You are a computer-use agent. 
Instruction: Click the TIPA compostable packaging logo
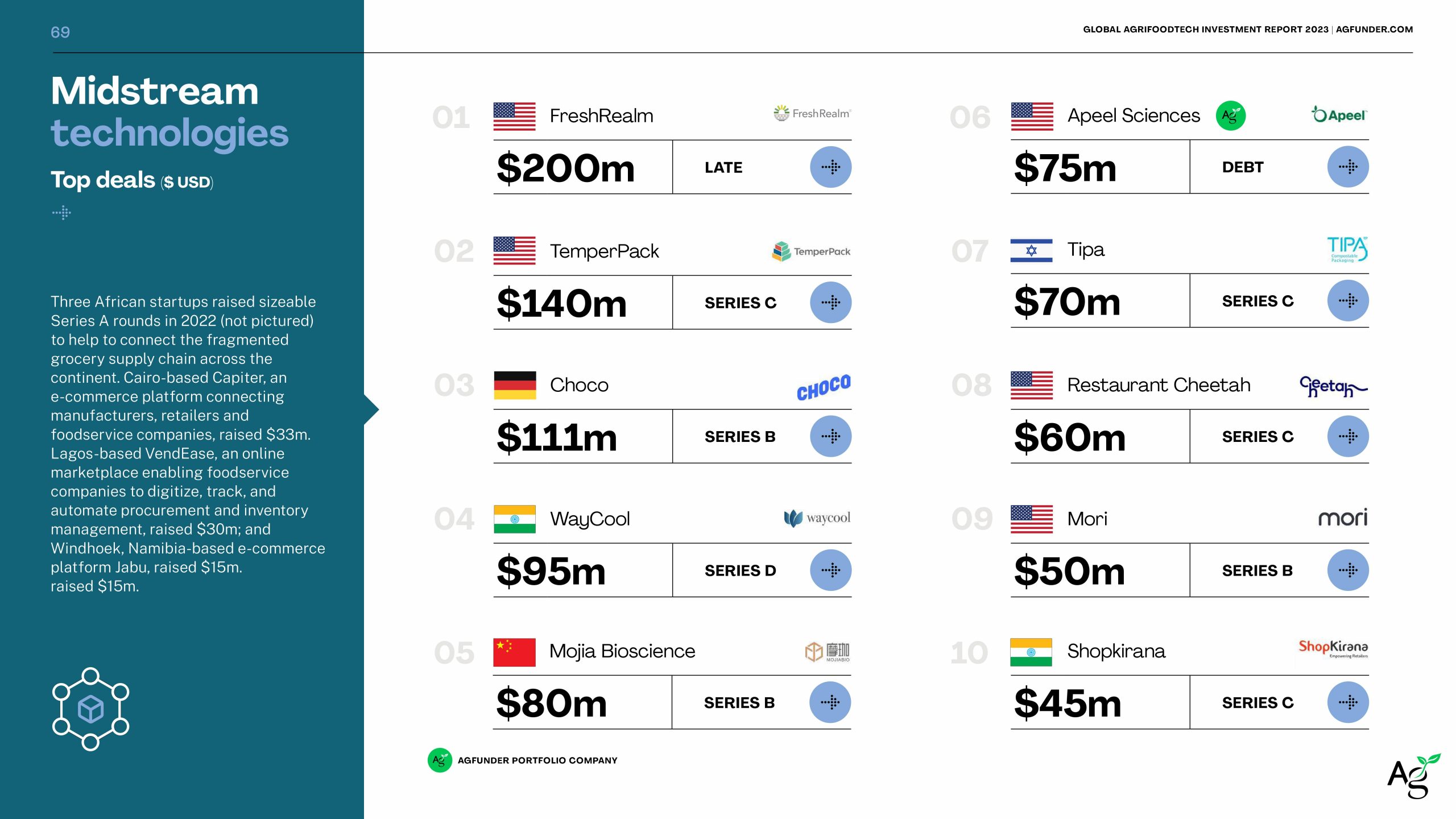click(1347, 249)
